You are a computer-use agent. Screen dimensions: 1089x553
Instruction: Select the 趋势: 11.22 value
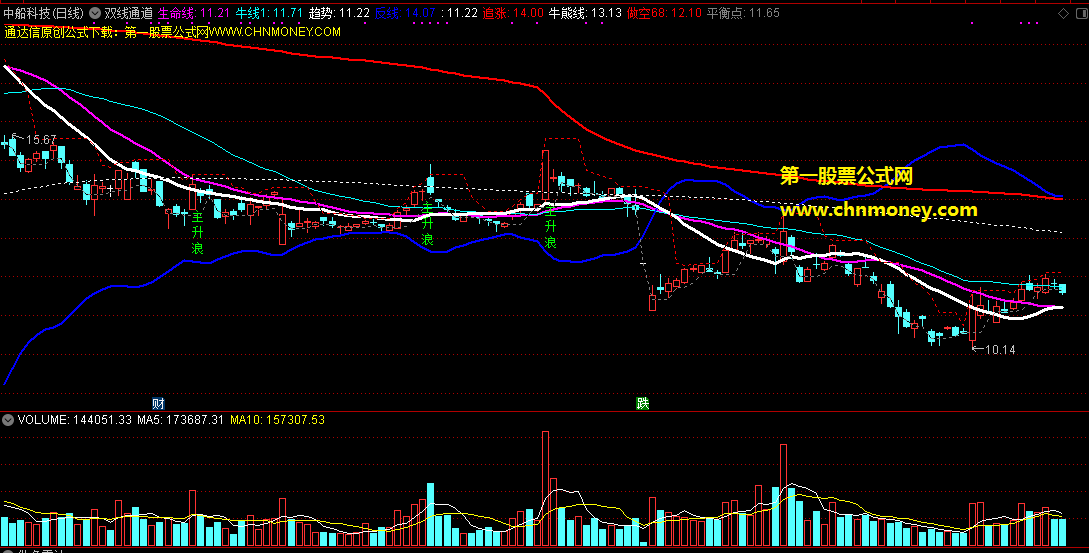click(x=339, y=13)
